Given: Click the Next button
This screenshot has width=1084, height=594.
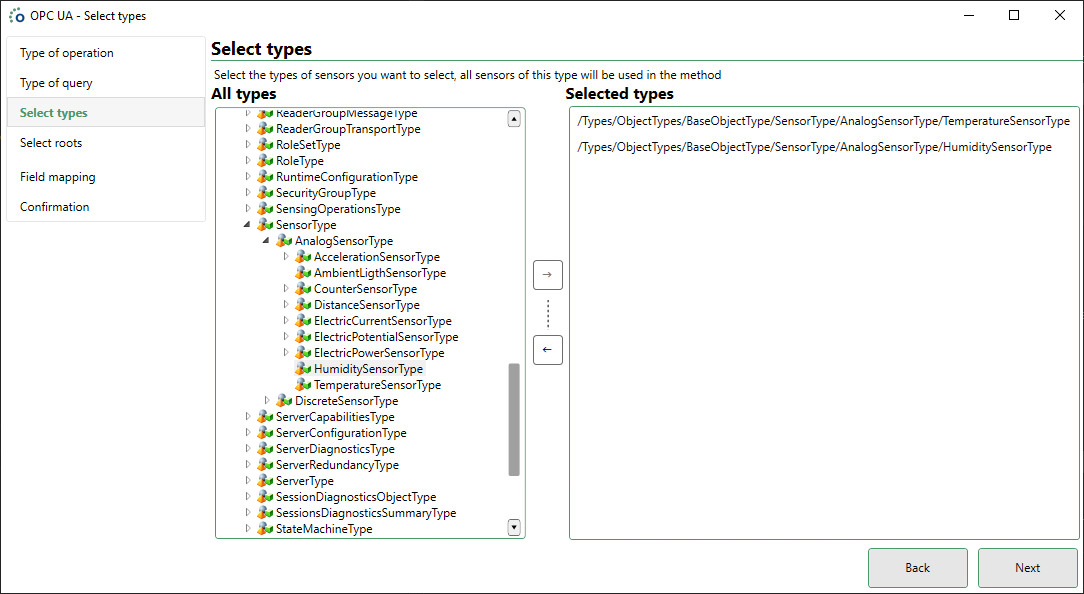Looking at the screenshot, I should [x=1027, y=567].
